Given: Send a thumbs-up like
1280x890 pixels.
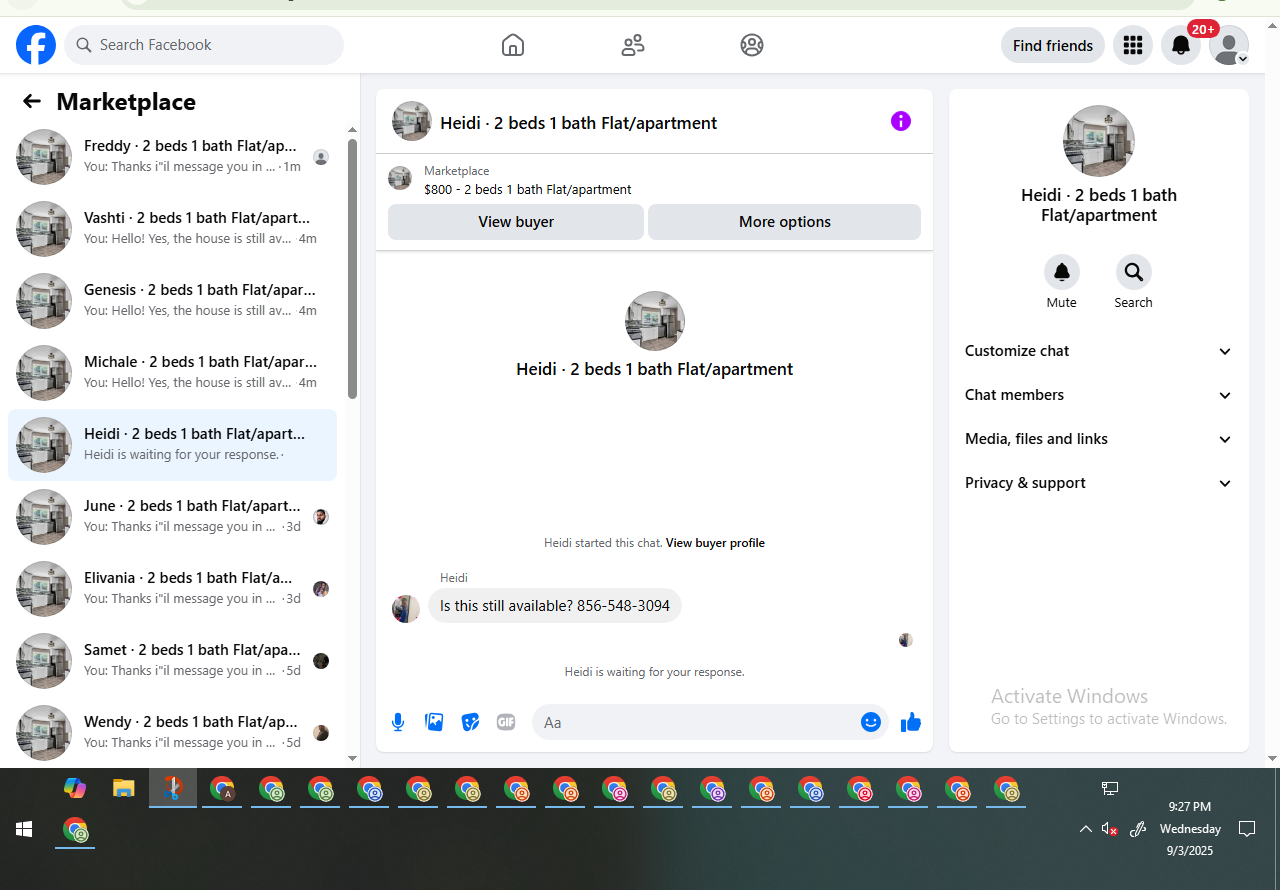Looking at the screenshot, I should [x=911, y=722].
